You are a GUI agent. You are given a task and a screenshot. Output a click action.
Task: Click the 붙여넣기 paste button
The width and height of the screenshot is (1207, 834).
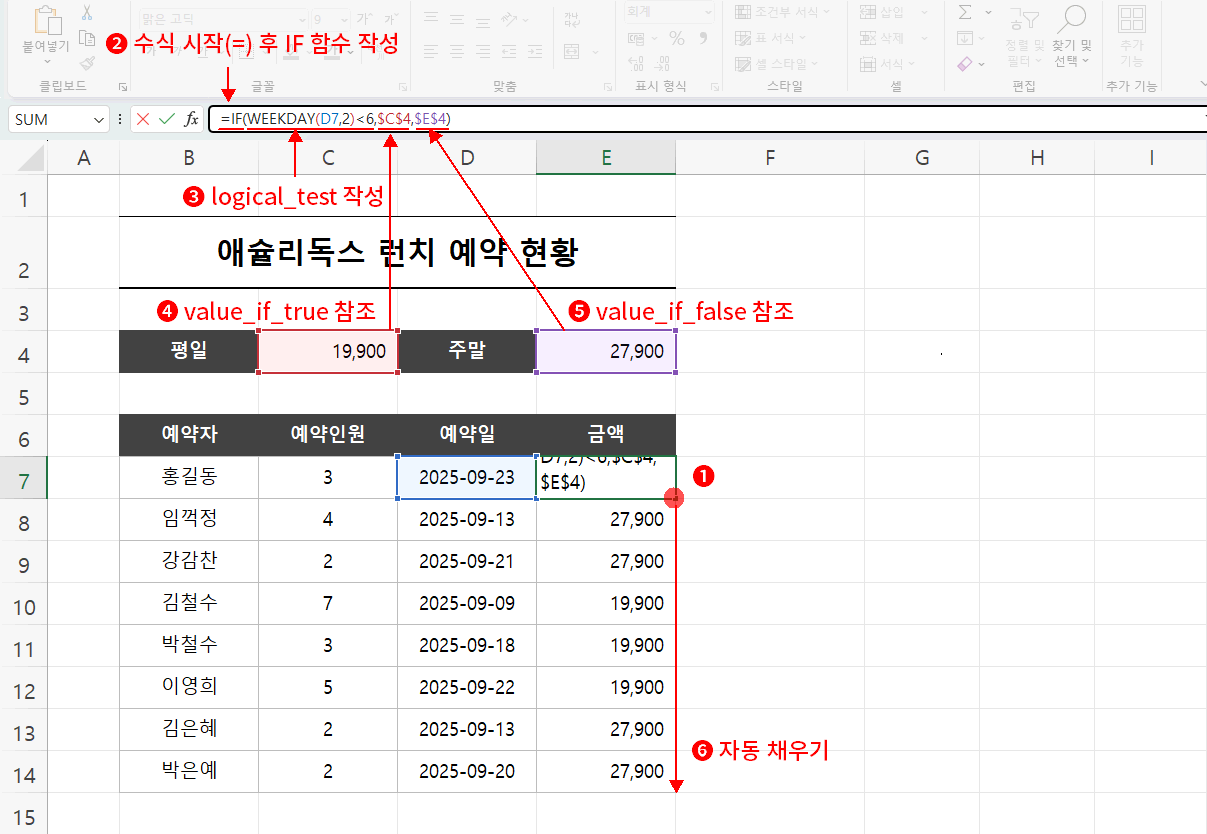pyautogui.click(x=46, y=30)
